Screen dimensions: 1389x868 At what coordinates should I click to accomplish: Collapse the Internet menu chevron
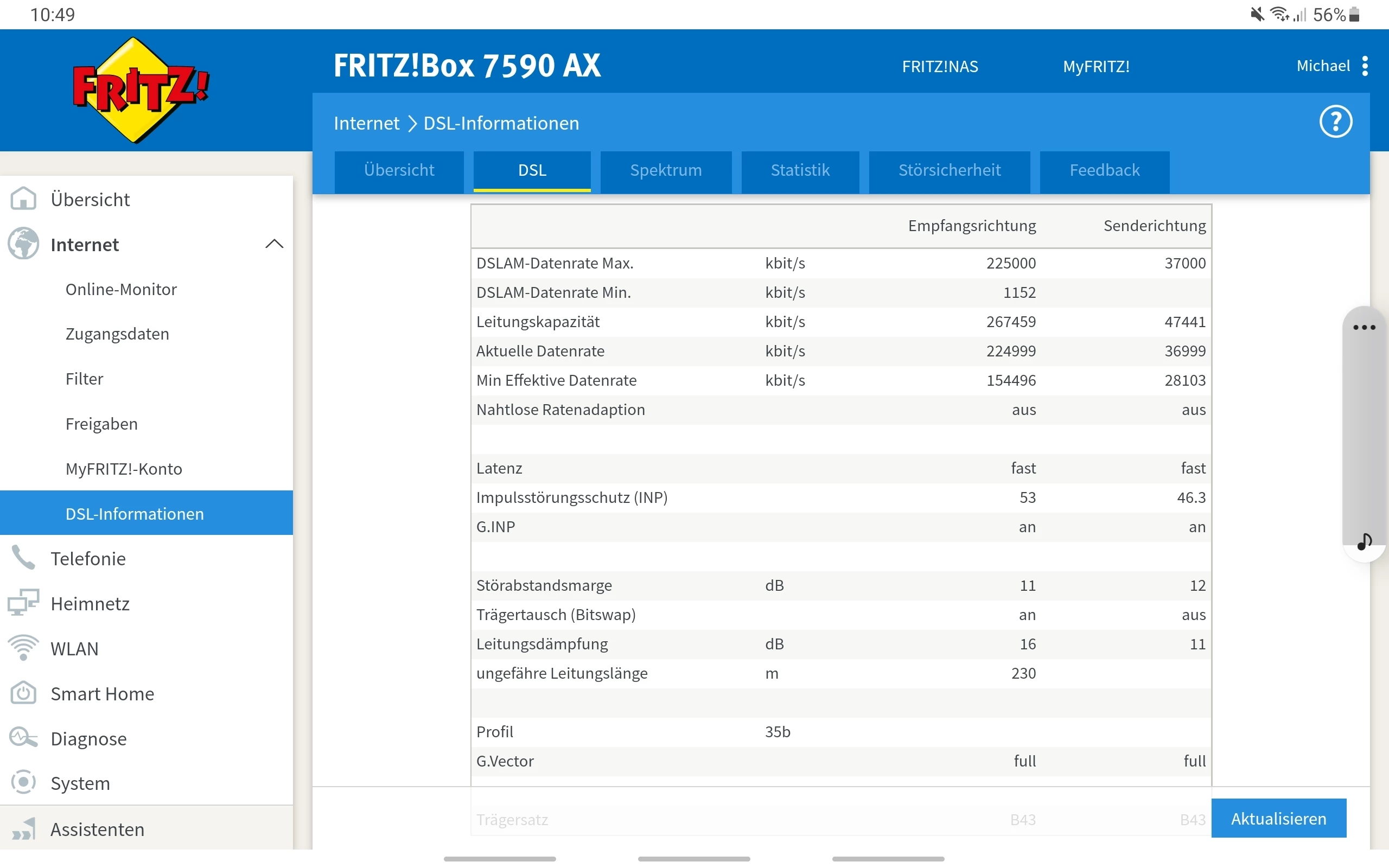click(x=275, y=244)
